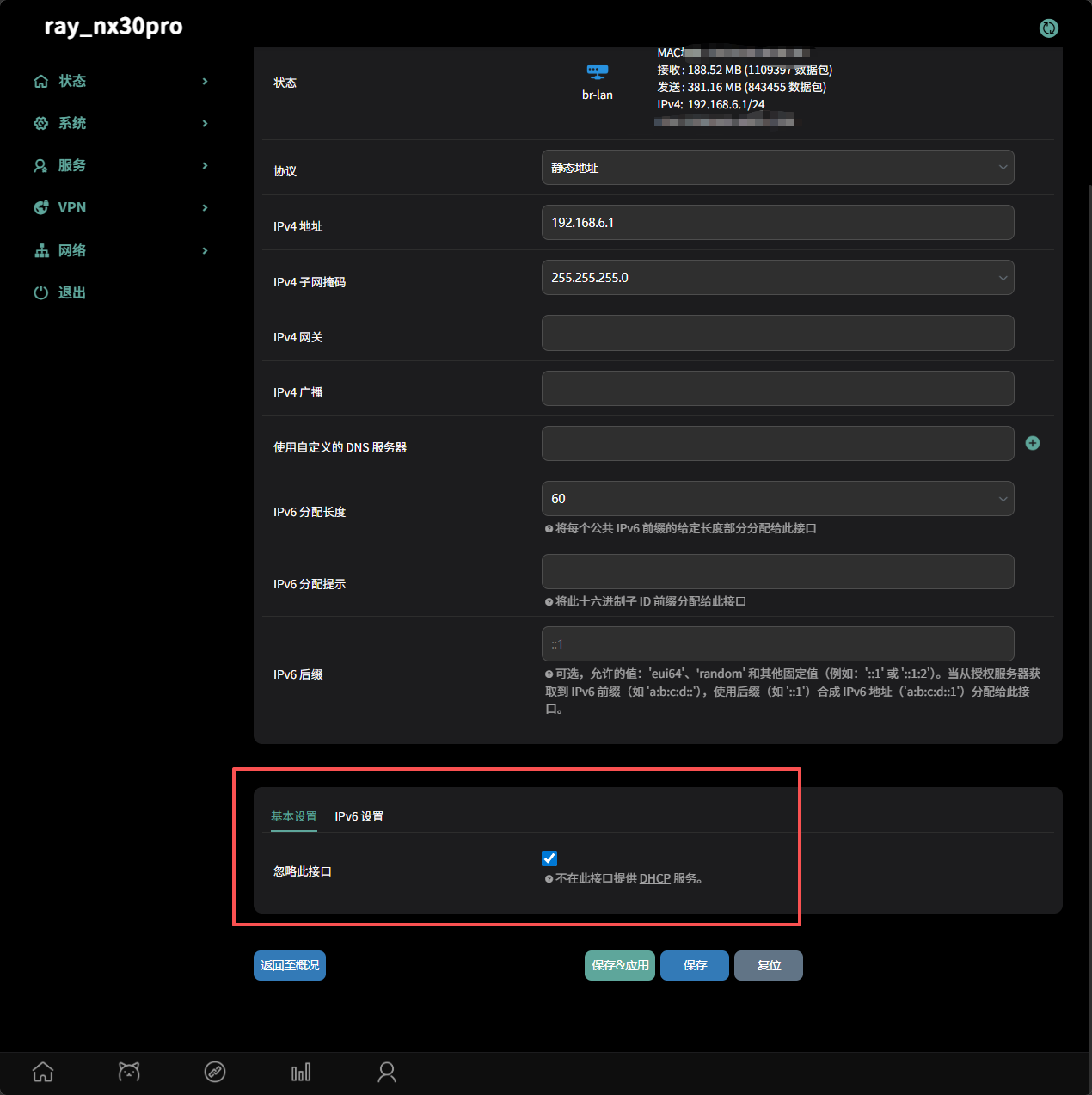Click the compass icon in bottom bar

(215, 1072)
